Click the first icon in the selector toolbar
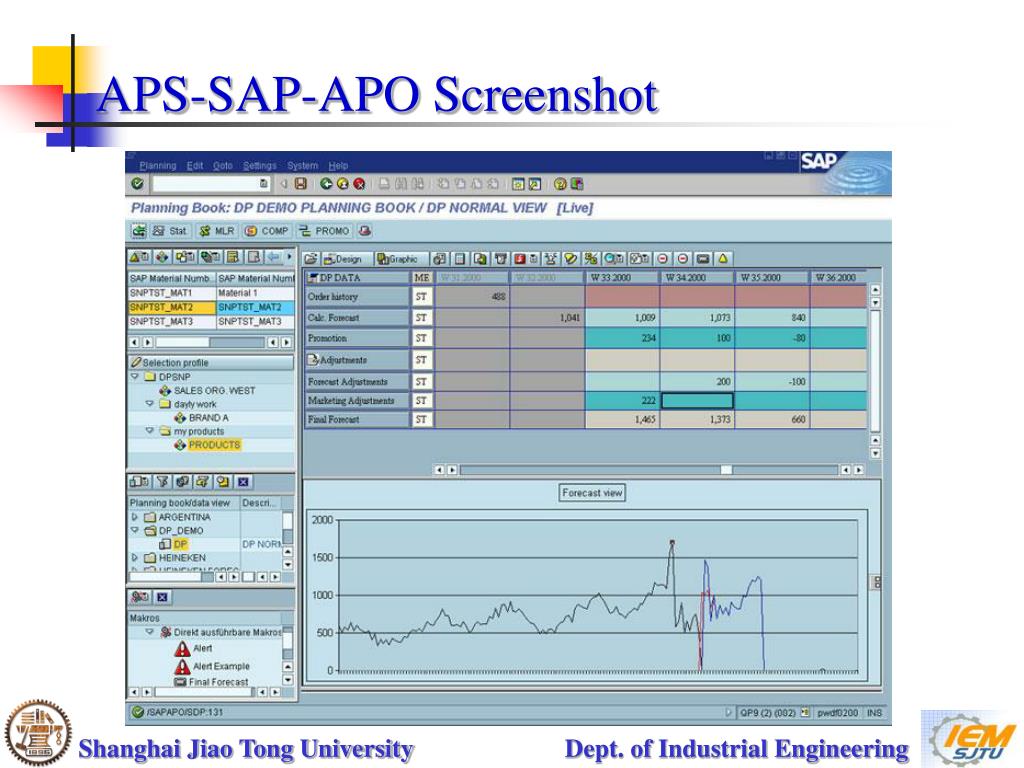 click(138, 257)
